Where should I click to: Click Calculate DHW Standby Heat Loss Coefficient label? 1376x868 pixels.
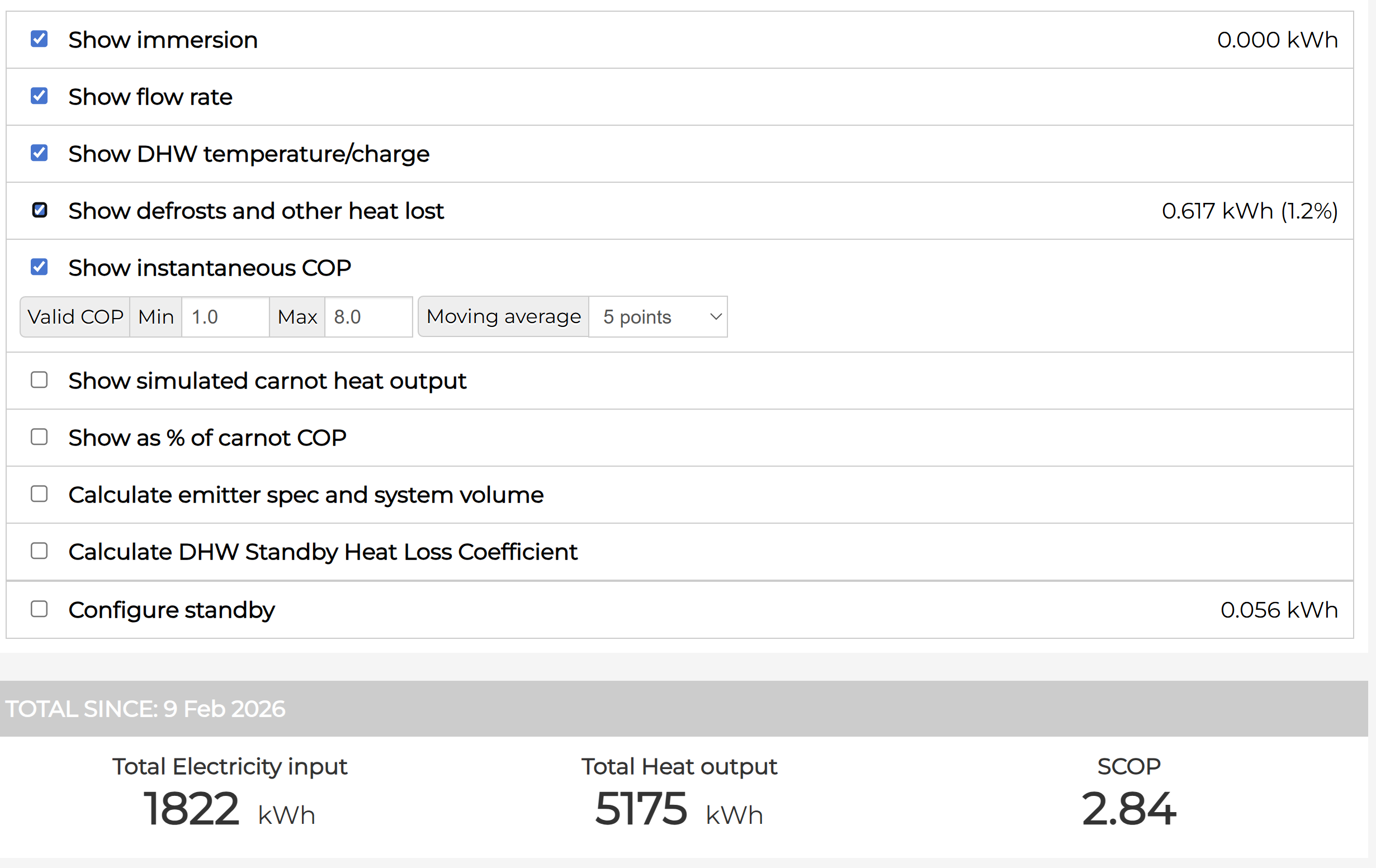(323, 552)
